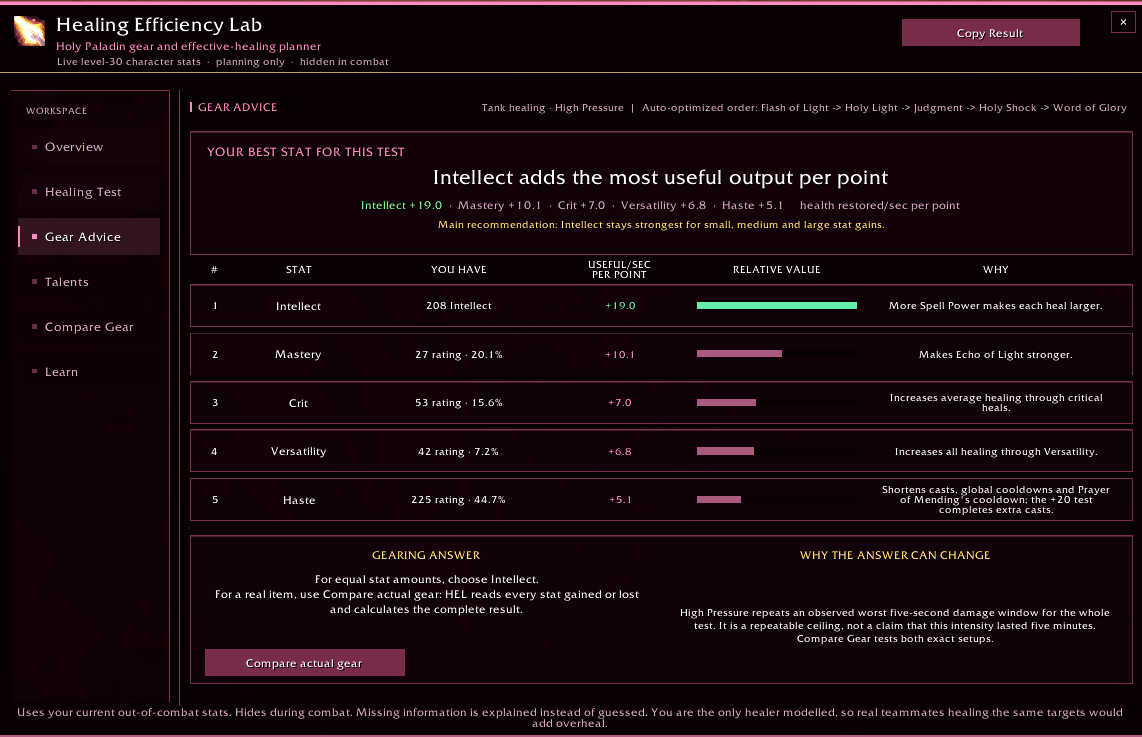1142x737 pixels.
Task: Click the WHY column header
Action: (996, 269)
